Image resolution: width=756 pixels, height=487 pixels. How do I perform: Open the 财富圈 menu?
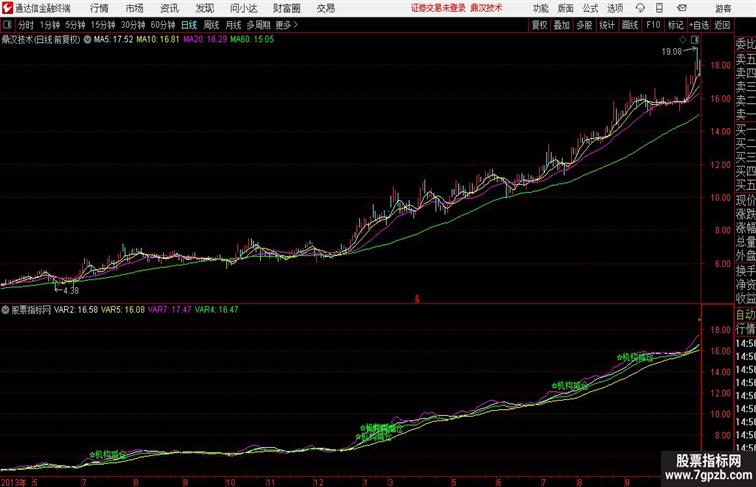(x=286, y=8)
